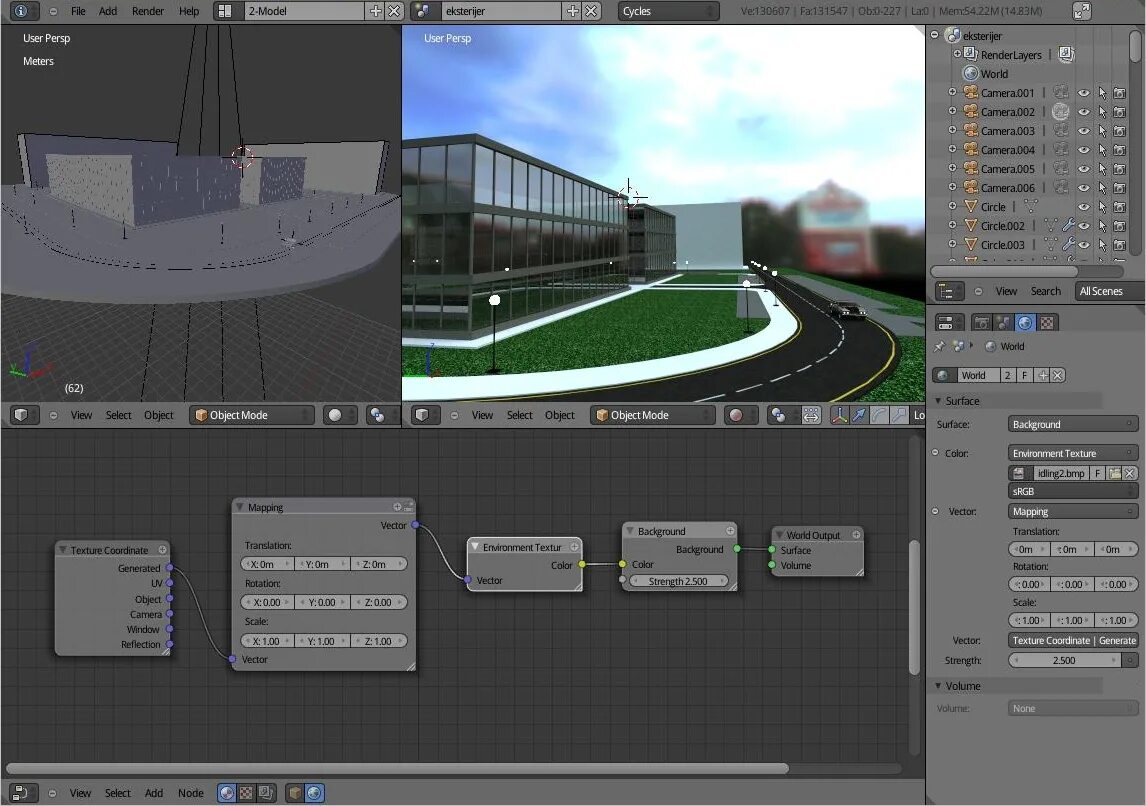Click the scene browse icon beside eksterijer
Image resolution: width=1146 pixels, height=806 pixels.
[422, 11]
